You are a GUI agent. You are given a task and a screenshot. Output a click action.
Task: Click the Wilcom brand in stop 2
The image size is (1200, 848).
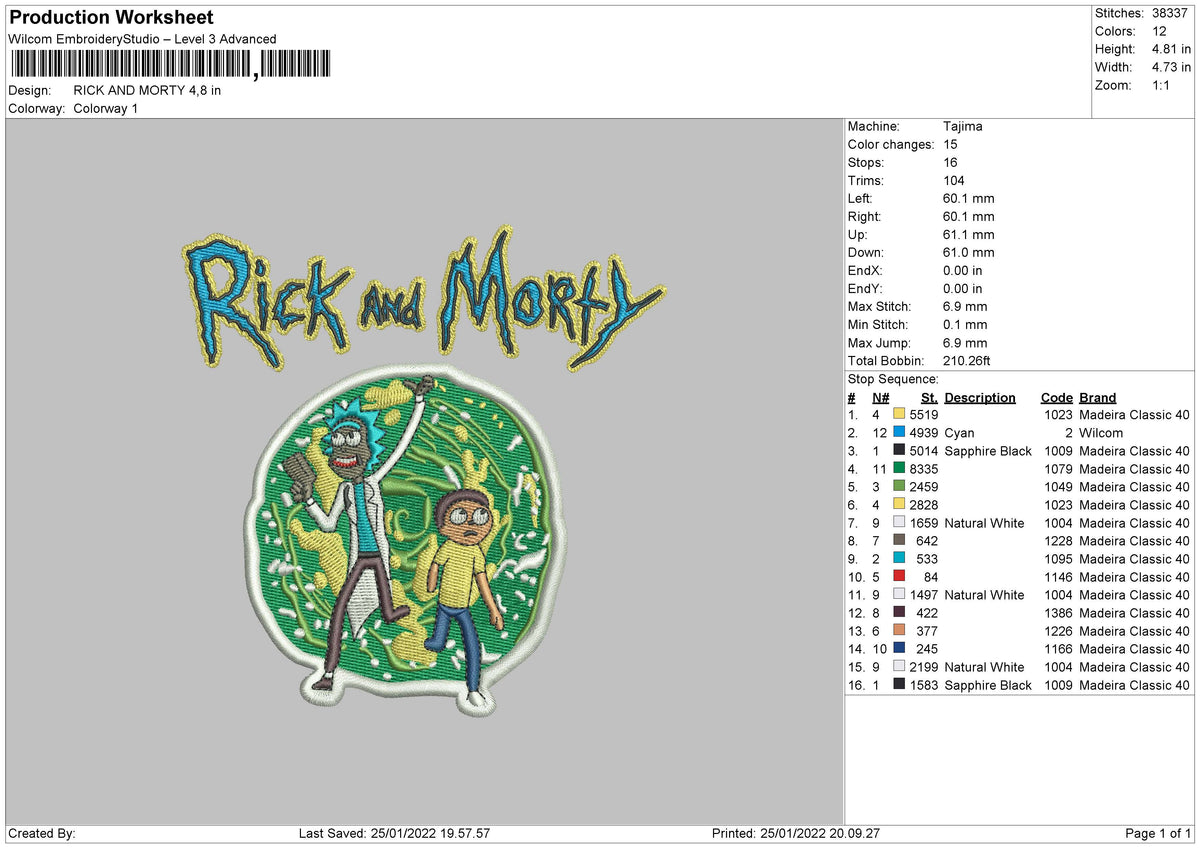tap(1101, 433)
